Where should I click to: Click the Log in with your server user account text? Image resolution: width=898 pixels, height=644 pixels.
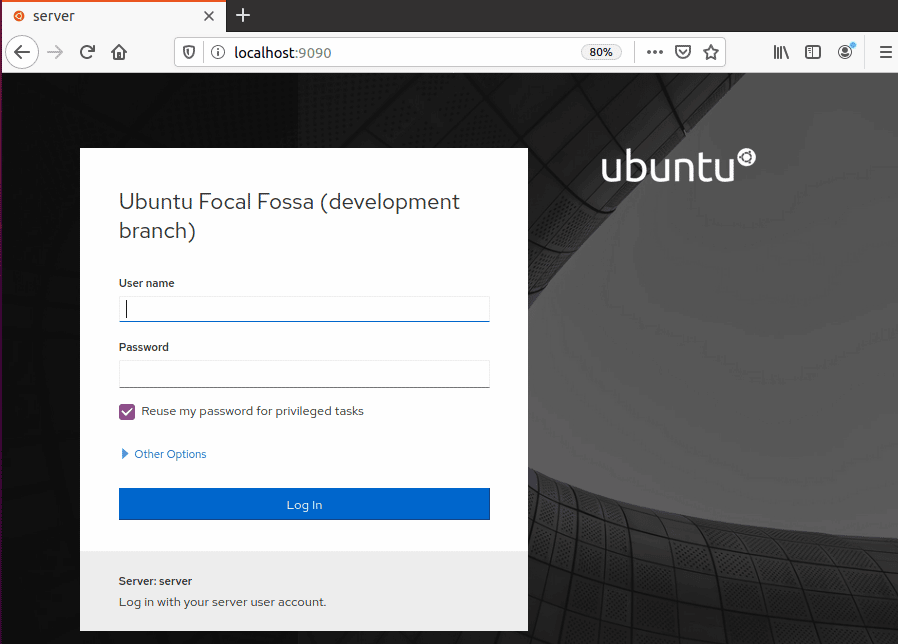coord(222,602)
